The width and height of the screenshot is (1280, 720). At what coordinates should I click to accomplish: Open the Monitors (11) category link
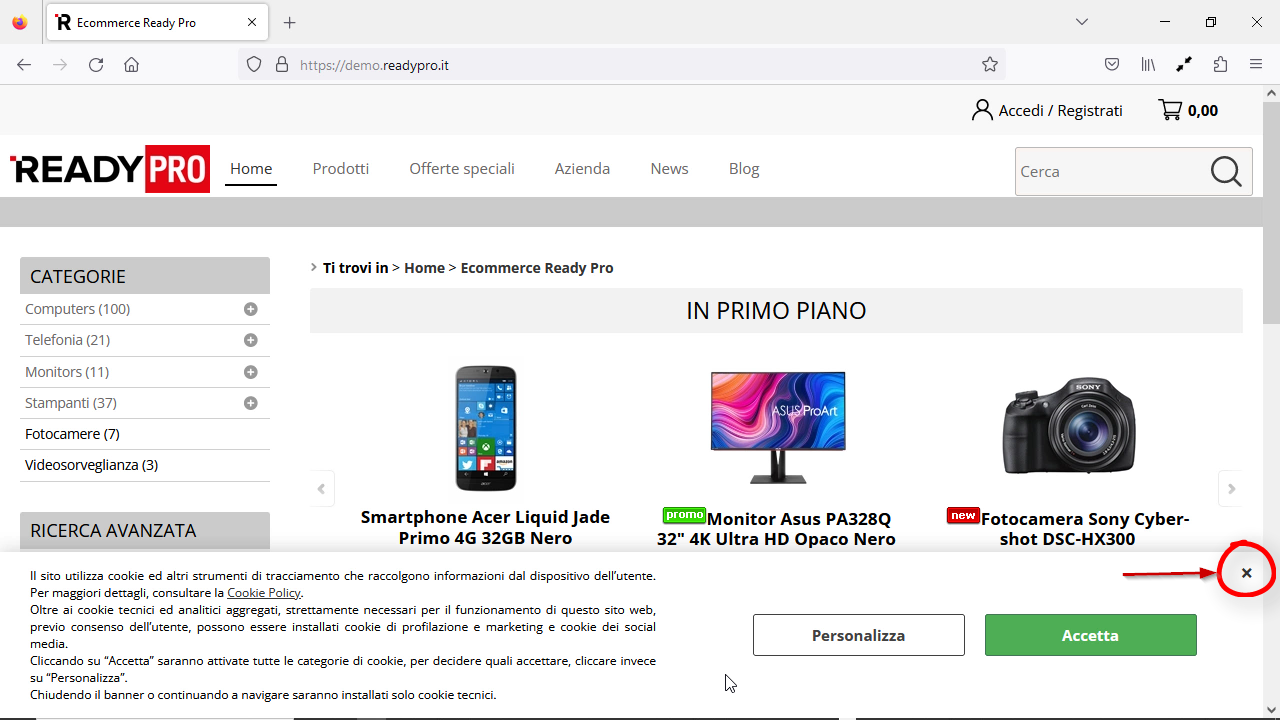(x=67, y=372)
